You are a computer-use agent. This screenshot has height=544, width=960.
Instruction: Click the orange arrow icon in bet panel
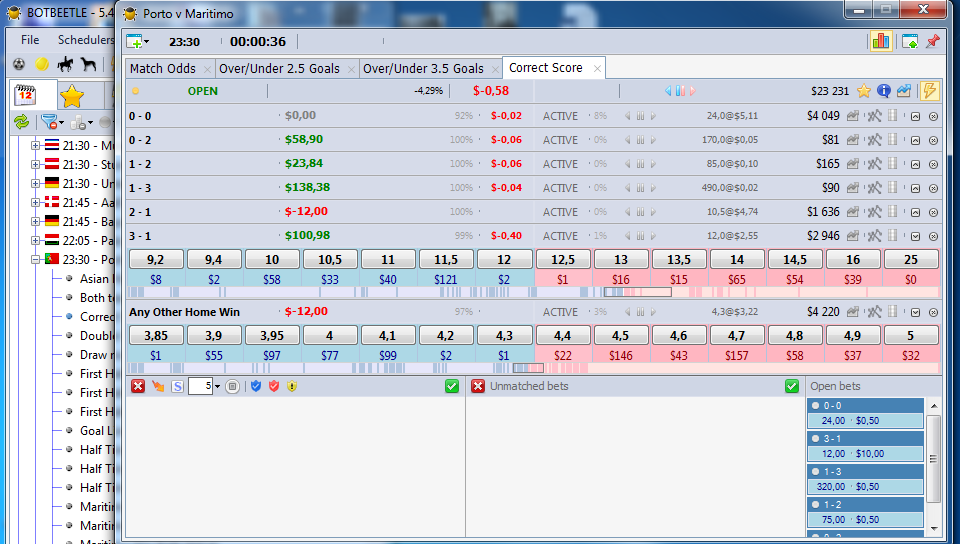tap(158, 386)
